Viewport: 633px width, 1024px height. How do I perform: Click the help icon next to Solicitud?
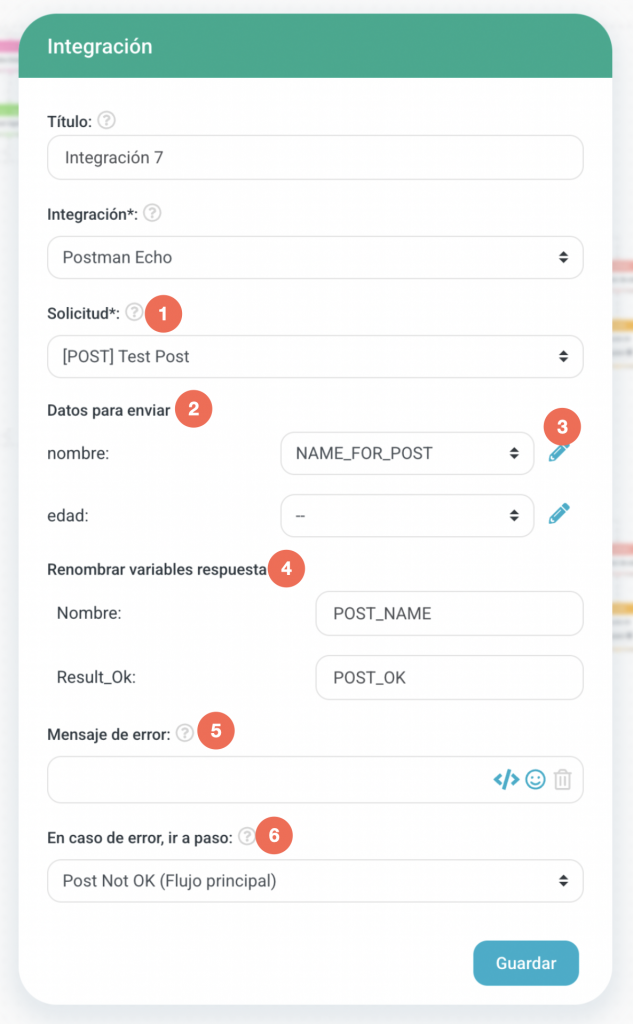tap(134, 312)
